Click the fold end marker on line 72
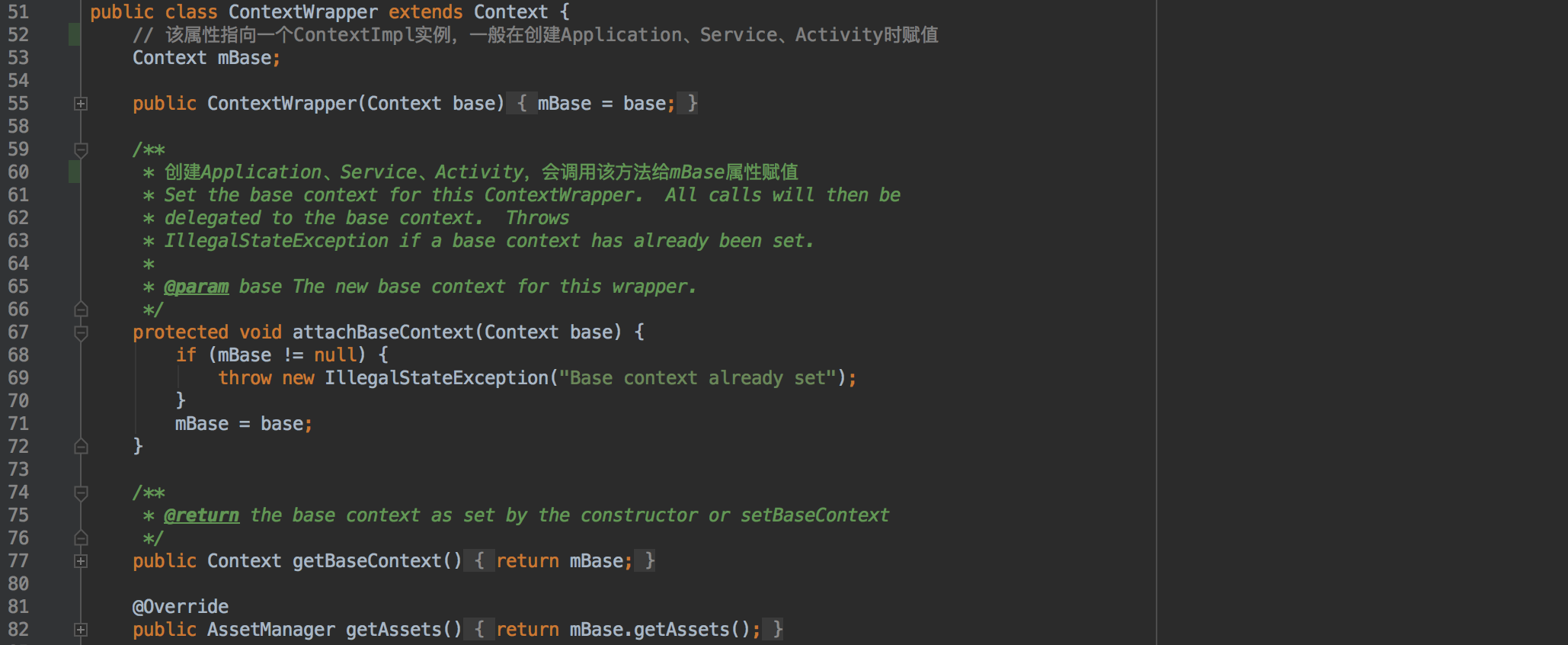Viewport: 1568px width, 645px height. pos(81,447)
